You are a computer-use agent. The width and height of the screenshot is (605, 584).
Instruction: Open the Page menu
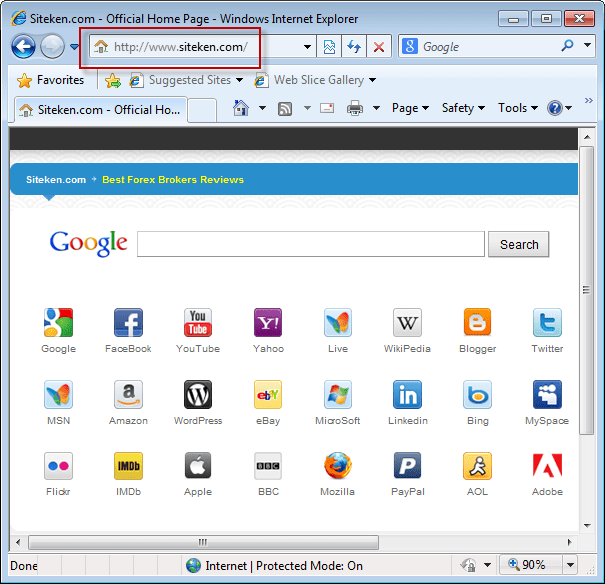point(410,108)
